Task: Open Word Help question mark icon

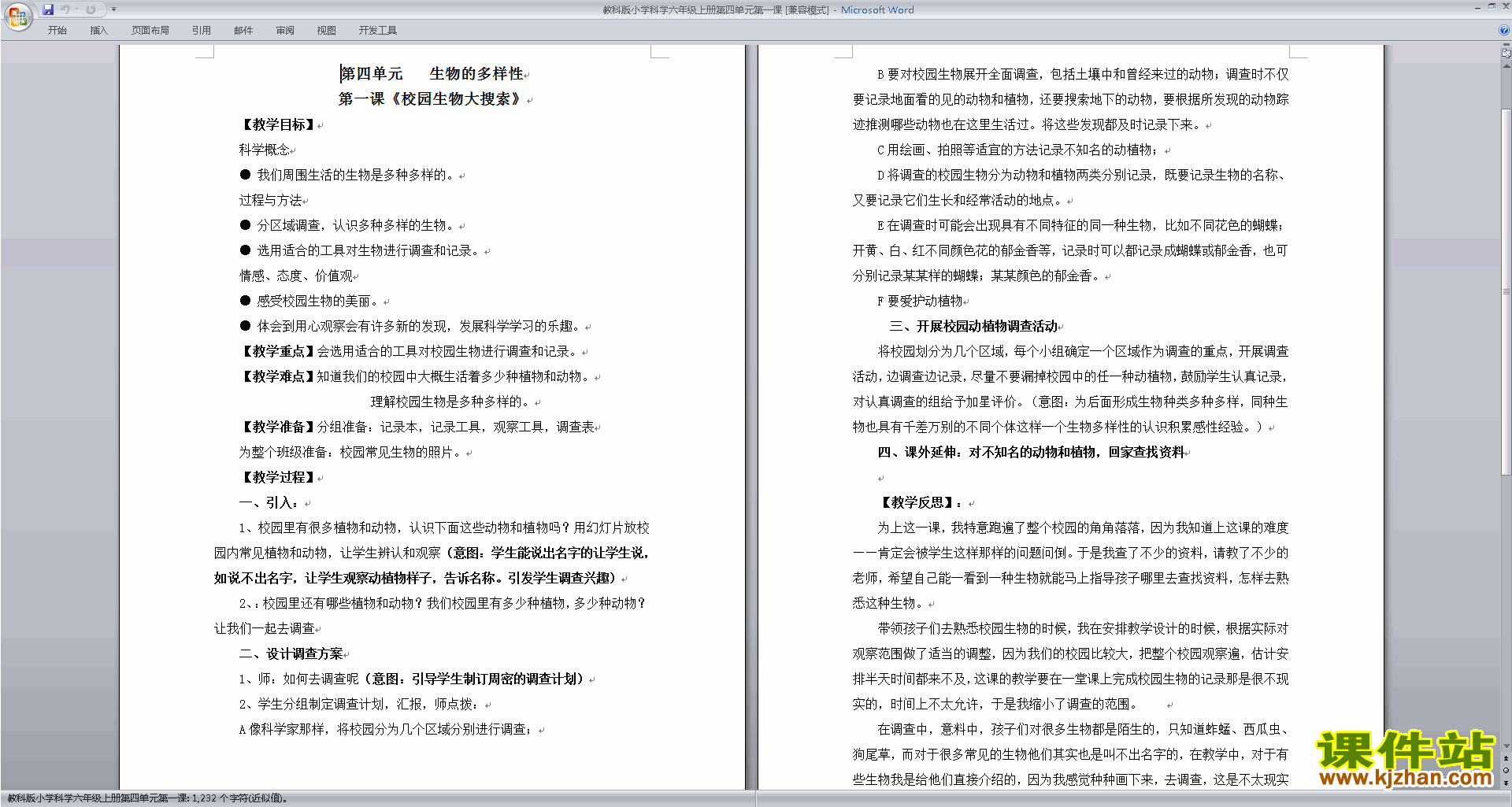Action: (1504, 30)
